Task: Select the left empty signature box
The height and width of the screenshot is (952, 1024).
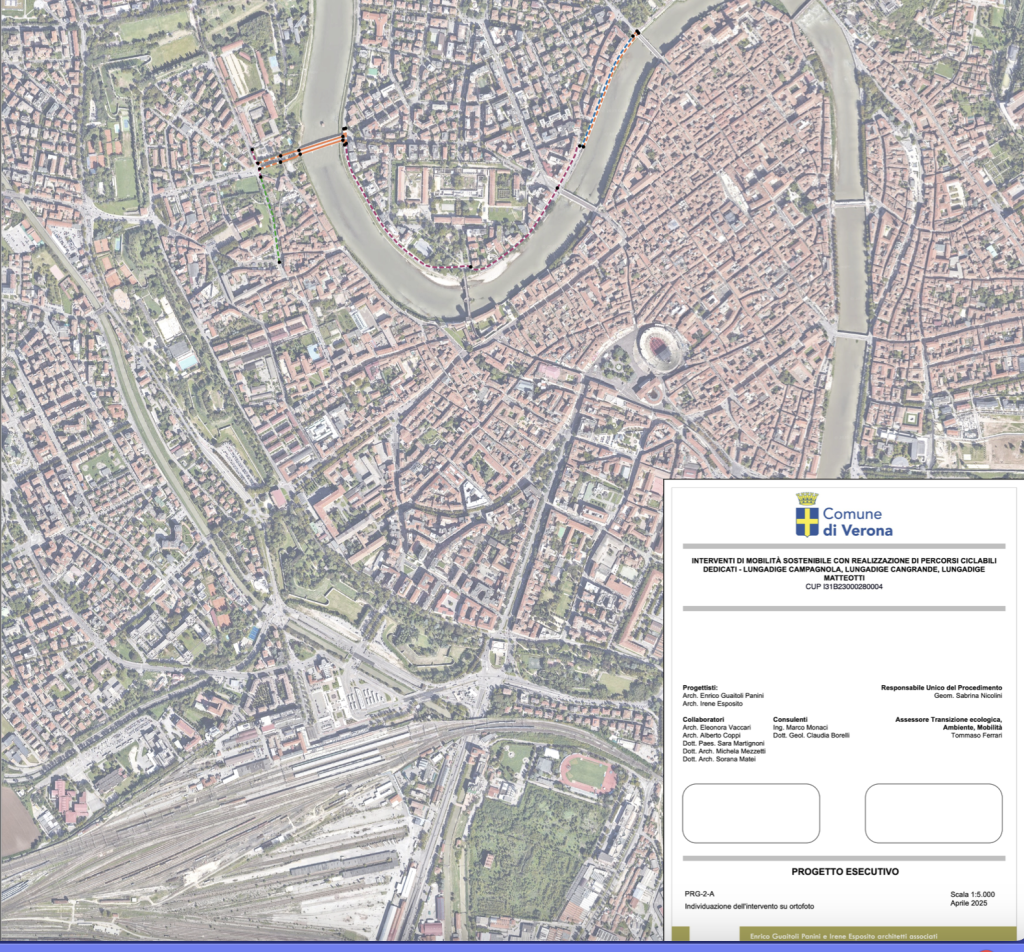Action: pyautogui.click(x=753, y=814)
